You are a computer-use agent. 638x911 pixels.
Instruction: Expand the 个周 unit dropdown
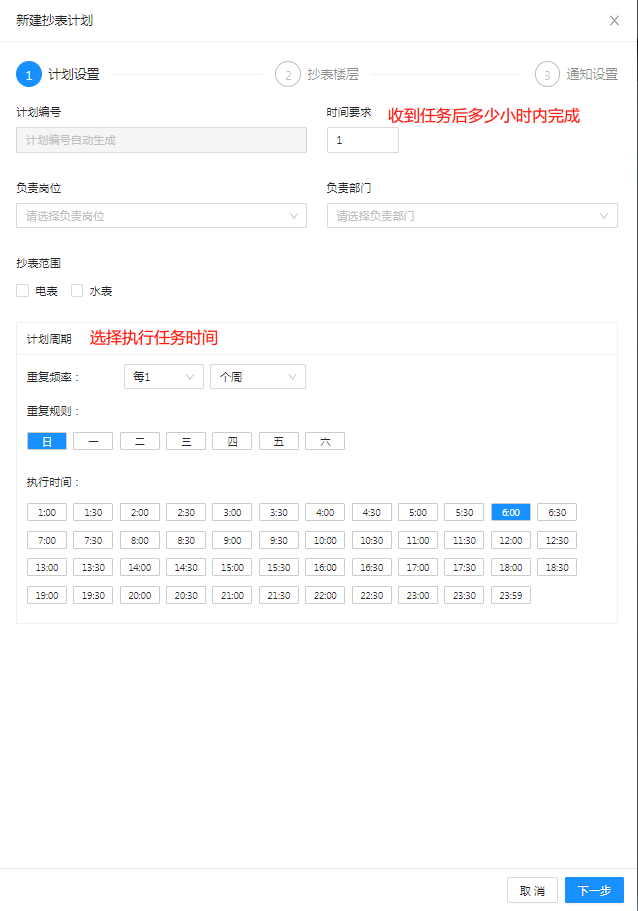tap(257, 377)
